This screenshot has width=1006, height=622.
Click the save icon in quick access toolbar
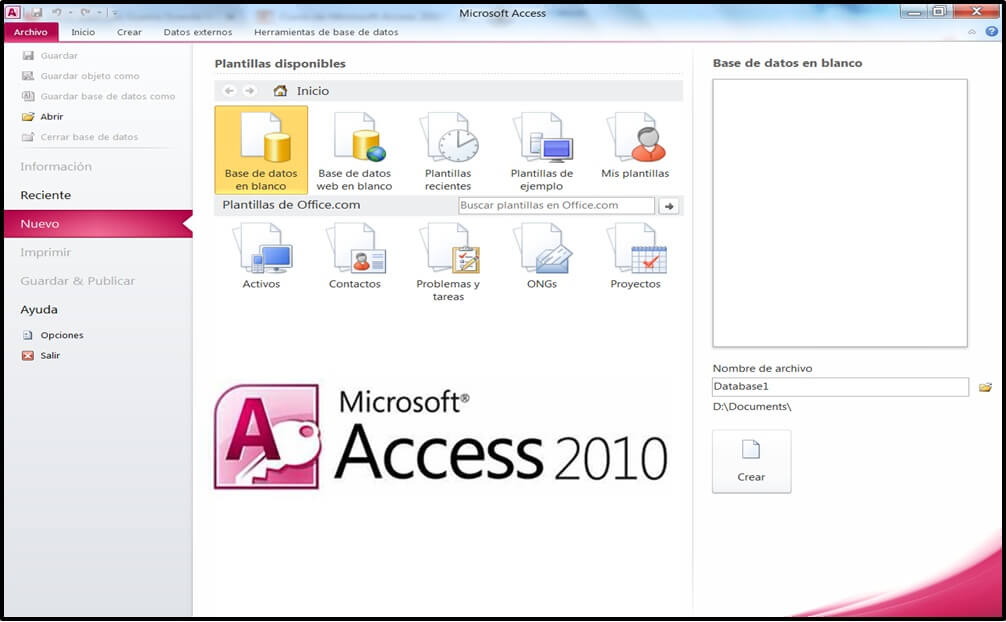(36, 12)
